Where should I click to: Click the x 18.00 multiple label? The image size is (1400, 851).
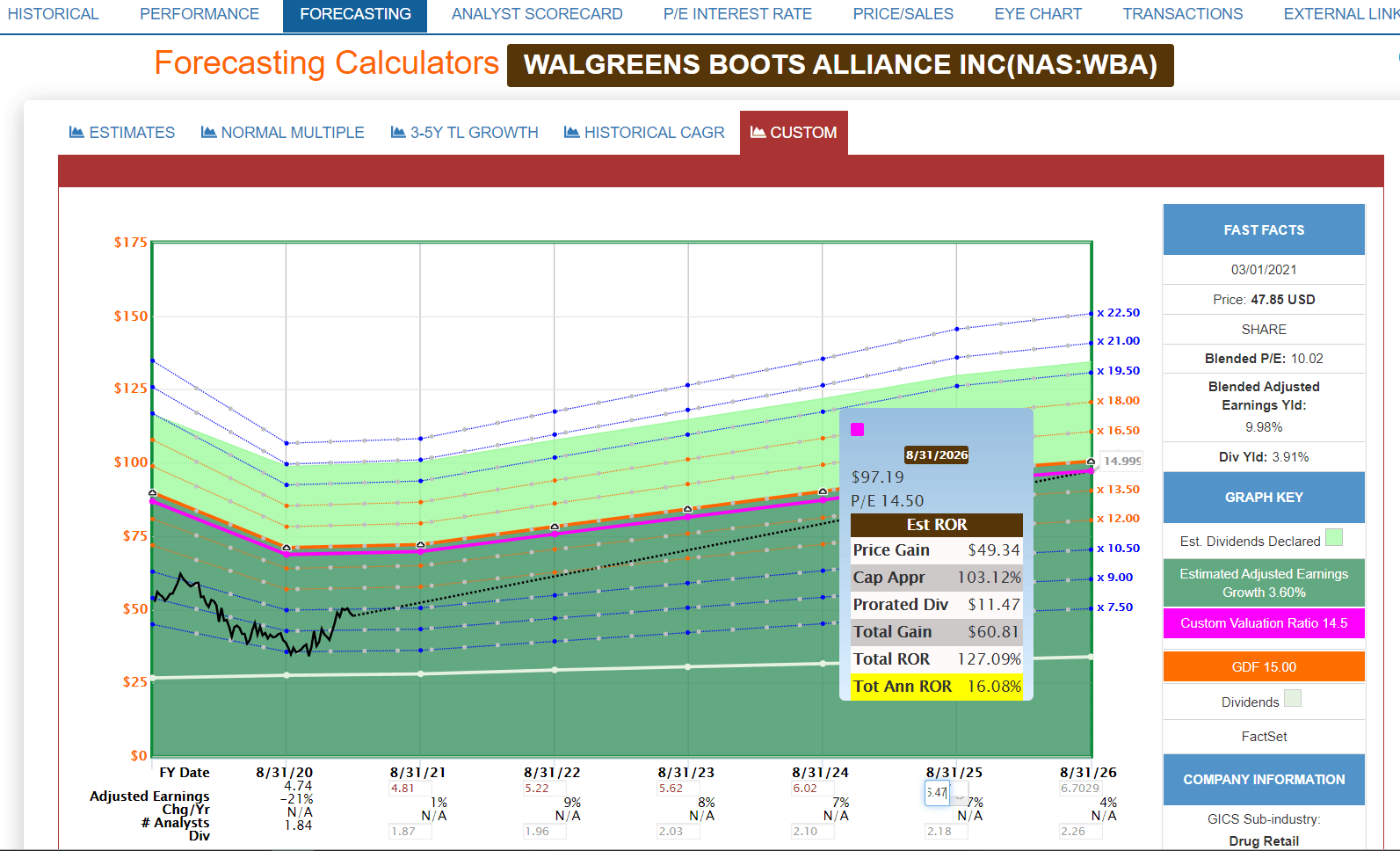point(1118,400)
